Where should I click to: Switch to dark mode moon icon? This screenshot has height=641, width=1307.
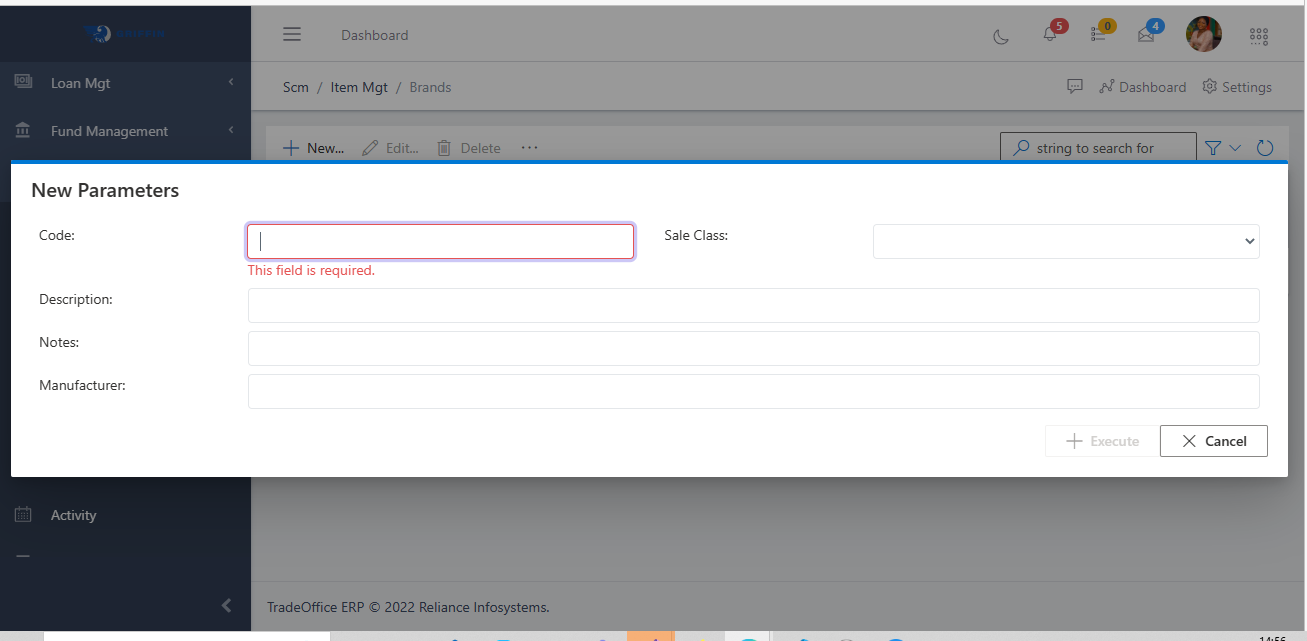[1000, 36]
